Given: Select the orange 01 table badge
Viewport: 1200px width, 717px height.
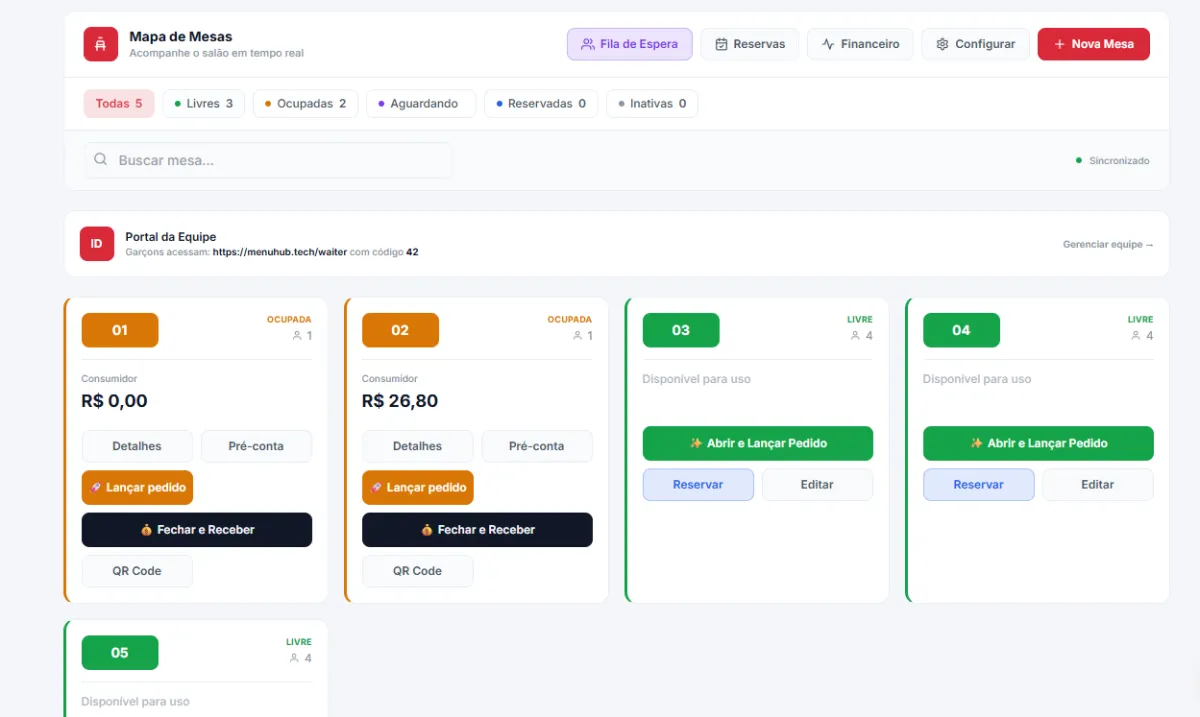Looking at the screenshot, I should click(120, 330).
